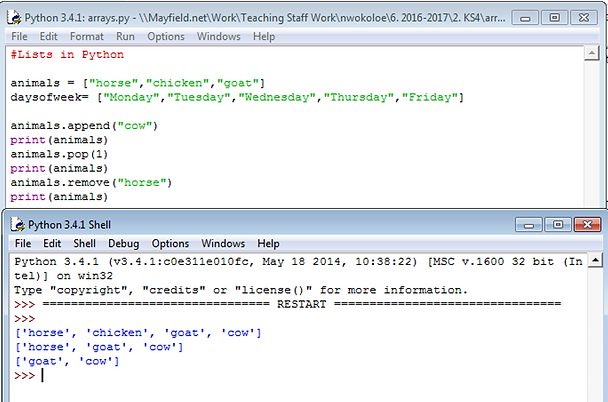Screen dimensions: 608x402
Task: Open the File menu in arrays.py editor
Action: 19,36
